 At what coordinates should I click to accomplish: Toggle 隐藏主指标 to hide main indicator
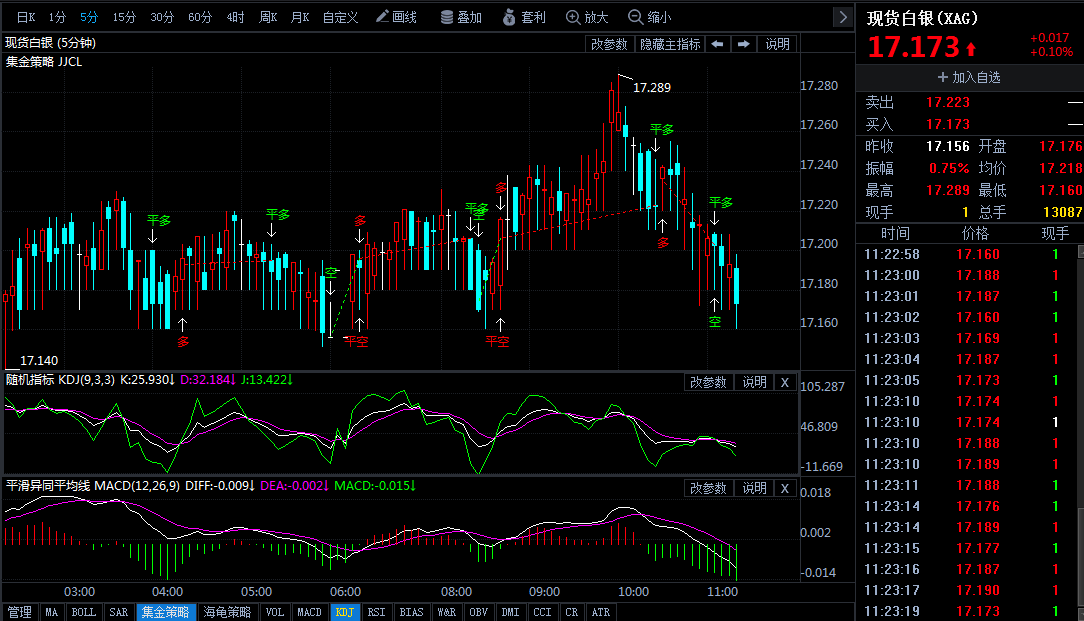pyautogui.click(x=670, y=44)
